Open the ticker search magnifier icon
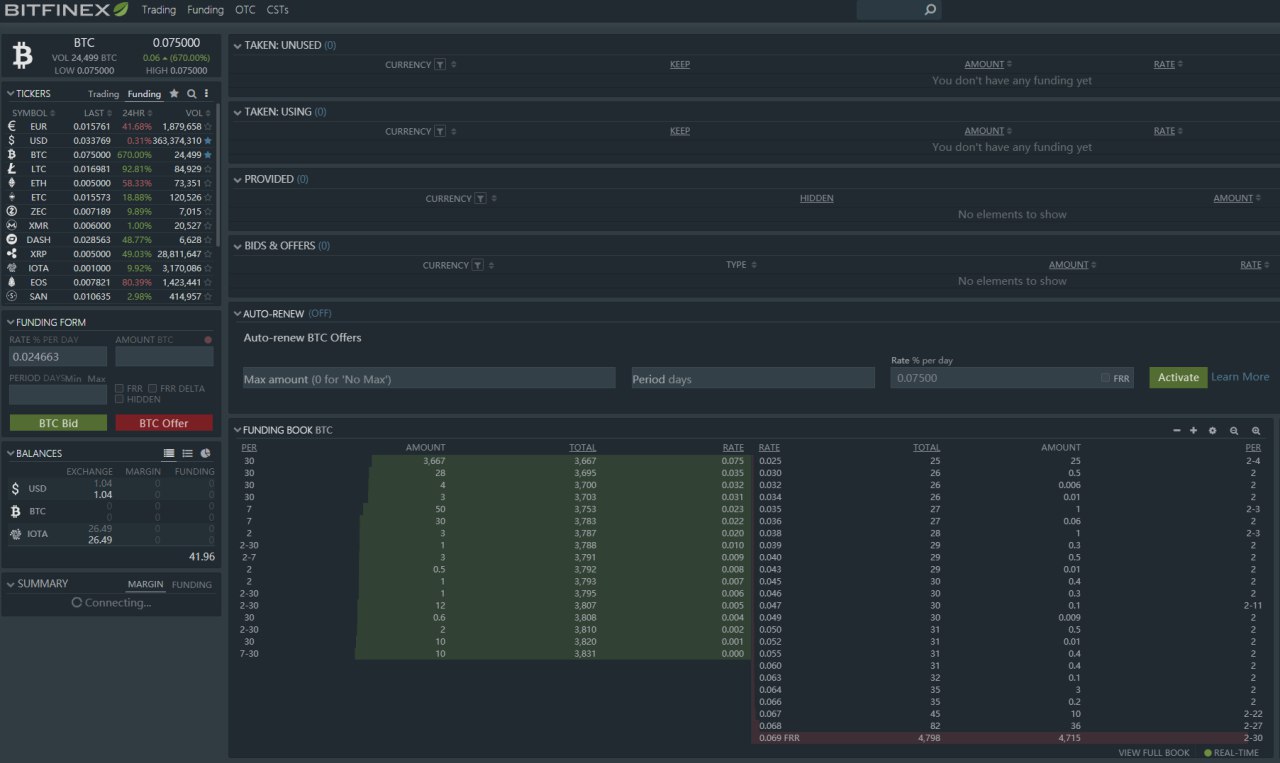Image resolution: width=1280 pixels, height=763 pixels. point(192,94)
